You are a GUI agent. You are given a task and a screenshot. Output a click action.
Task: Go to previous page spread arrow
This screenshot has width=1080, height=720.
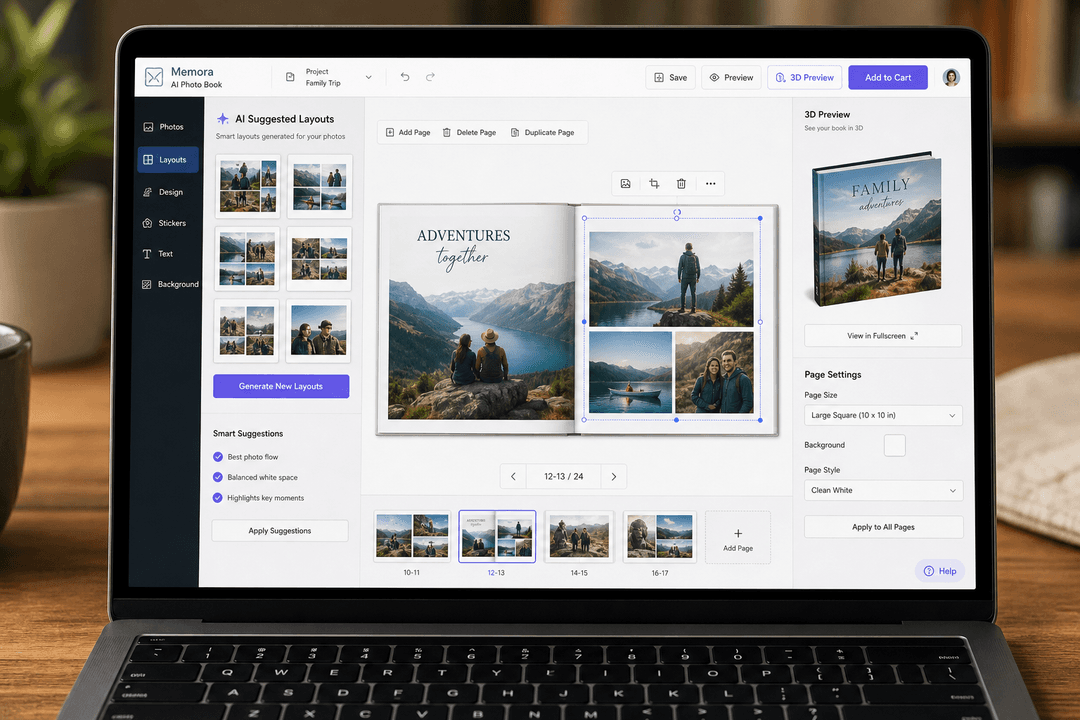click(513, 476)
